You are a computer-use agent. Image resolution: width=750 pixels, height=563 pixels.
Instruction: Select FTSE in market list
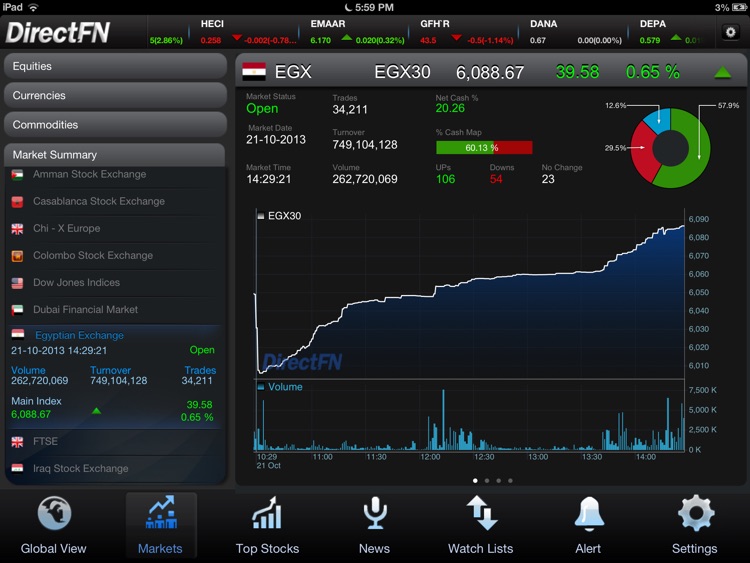point(115,442)
